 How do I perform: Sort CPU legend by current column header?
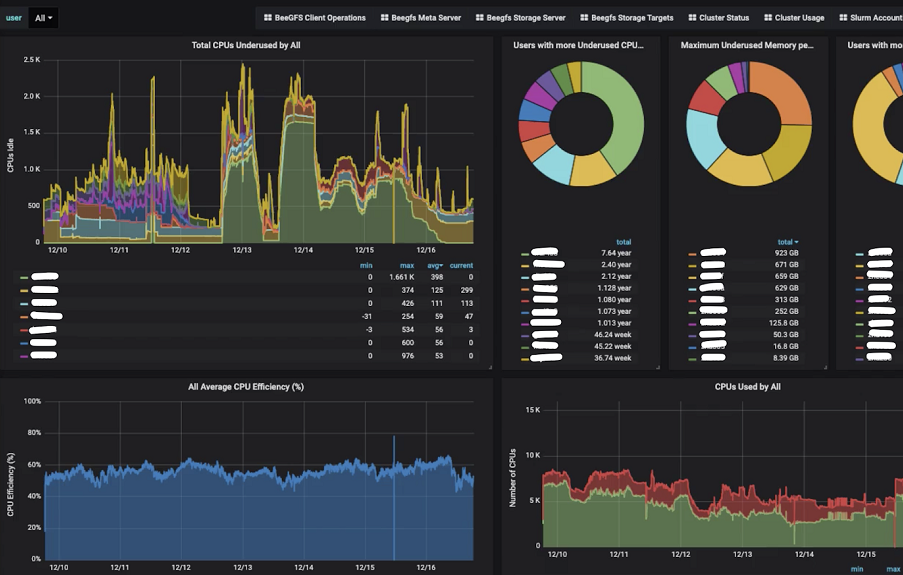pos(461,266)
